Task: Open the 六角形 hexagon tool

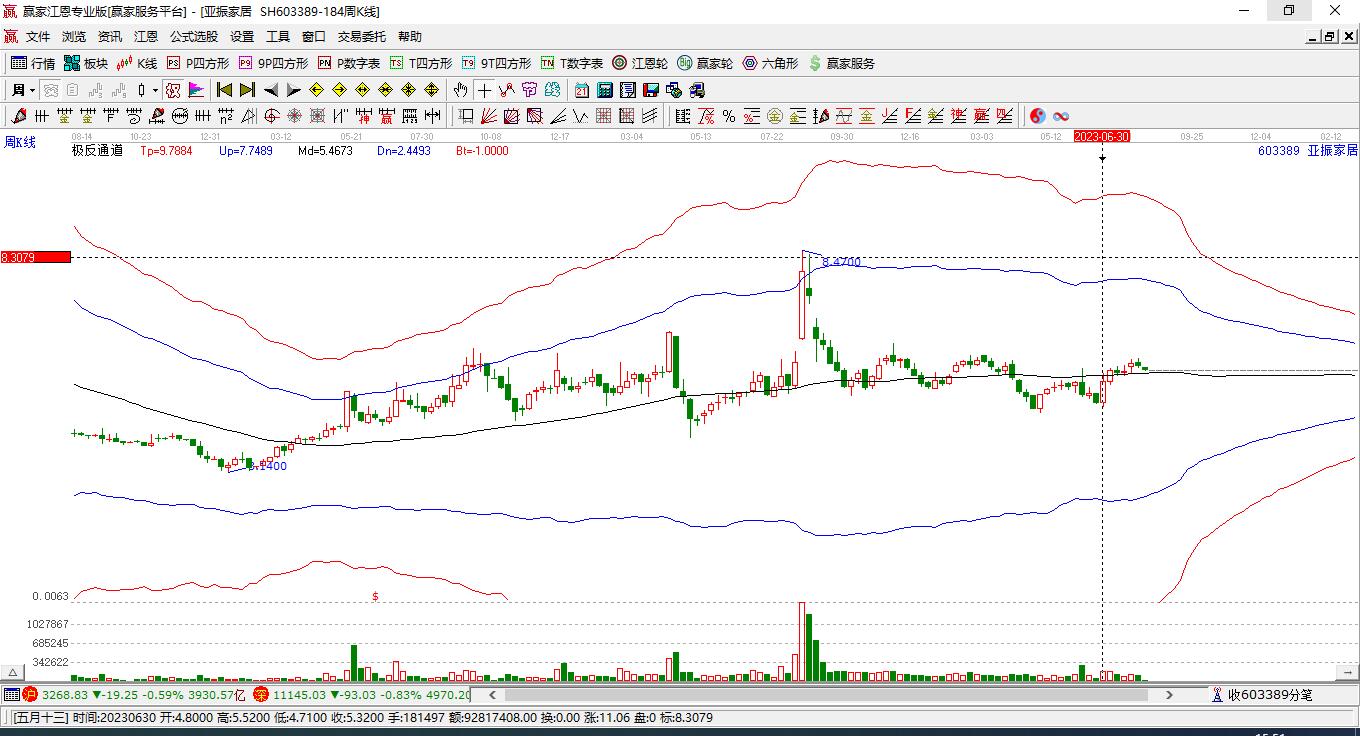Action: (770, 63)
